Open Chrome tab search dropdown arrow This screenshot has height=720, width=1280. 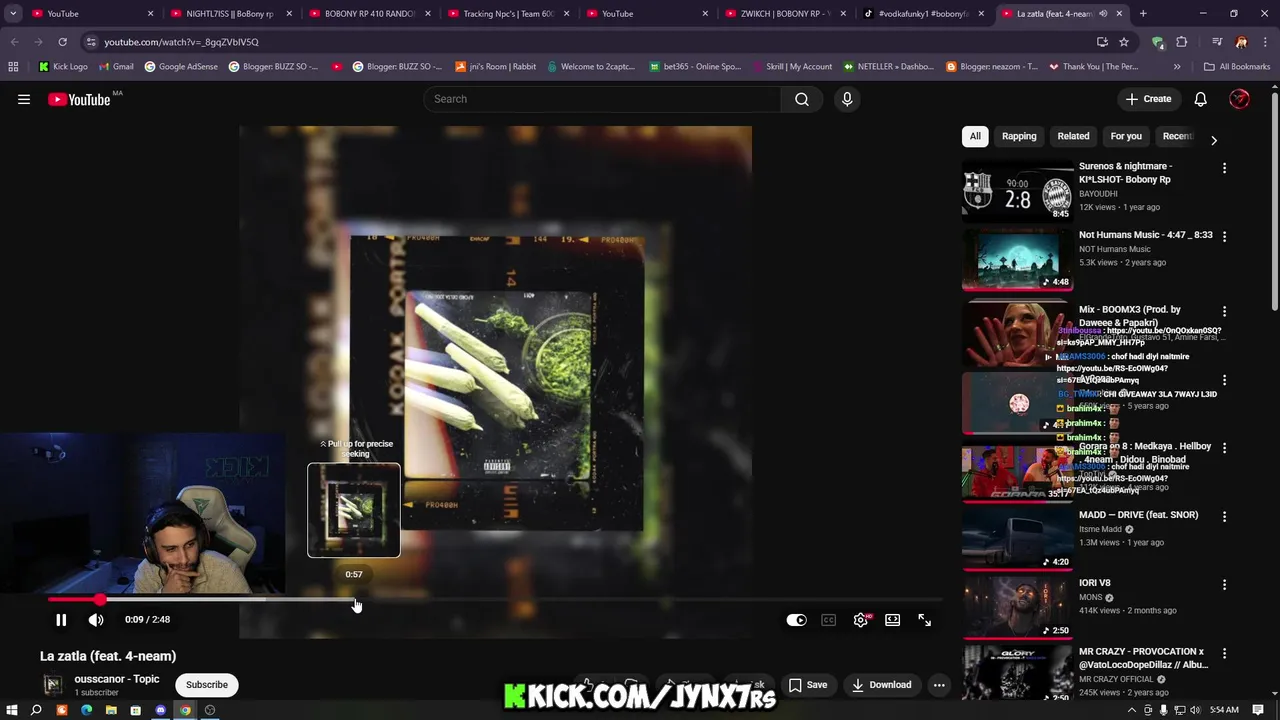click(x=13, y=14)
